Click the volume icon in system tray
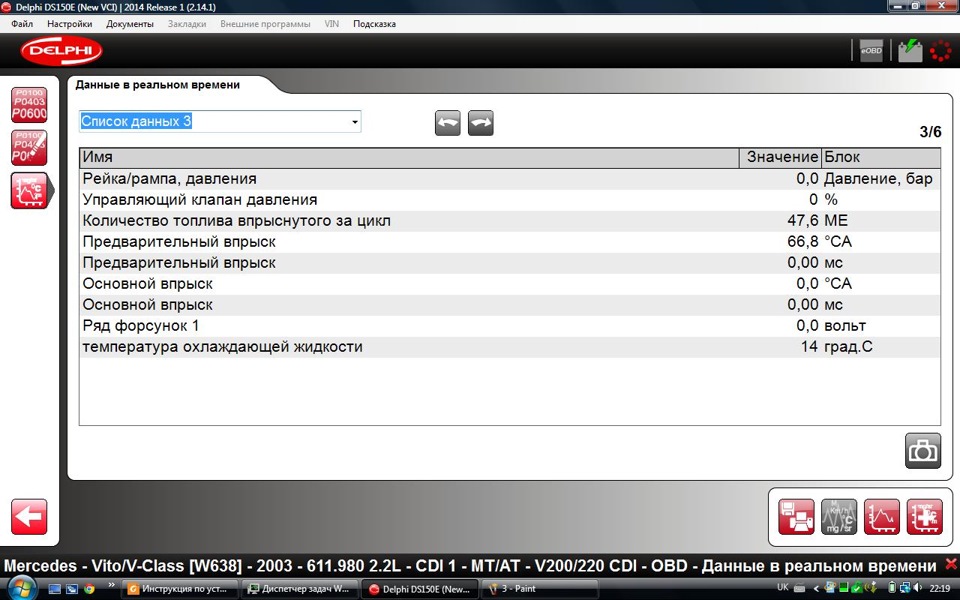Screen dimensions: 960x600 917,588
